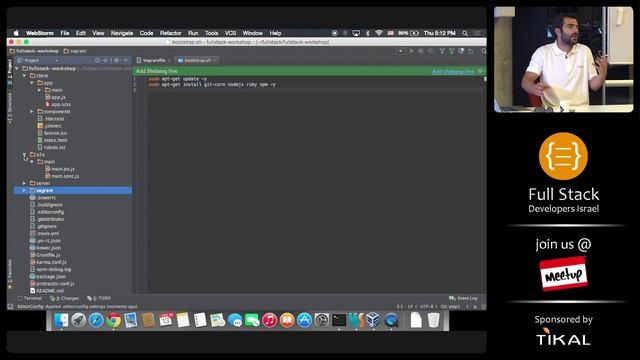640x360 pixels.
Task: Select robots.txt in project tree
Action: coord(51,147)
